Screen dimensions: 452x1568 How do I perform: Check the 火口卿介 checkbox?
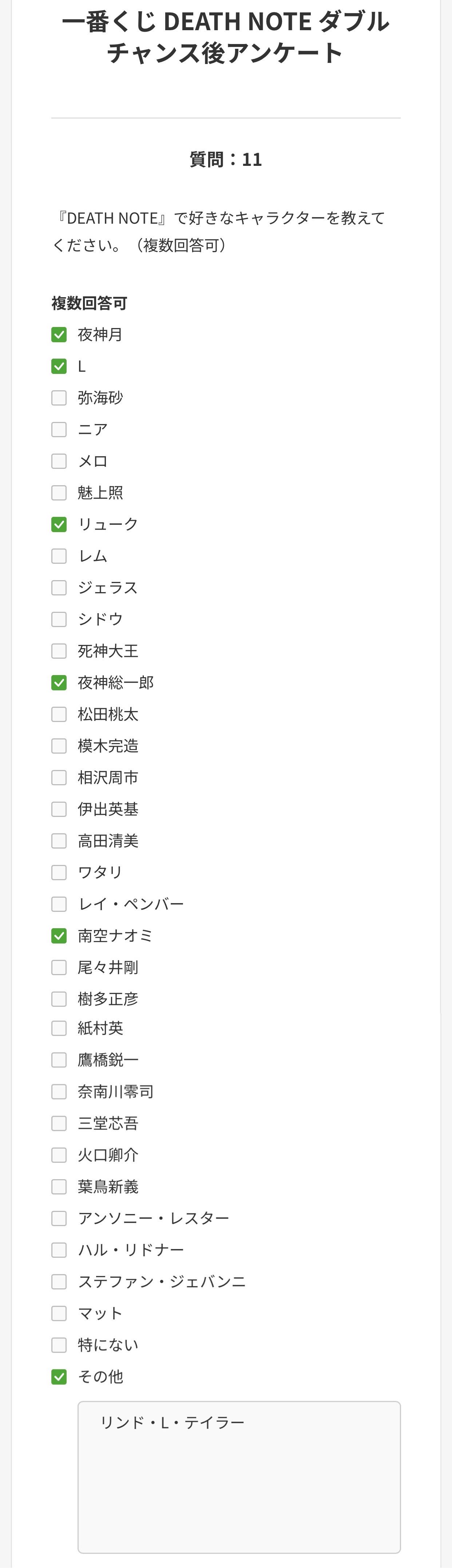click(59, 1155)
